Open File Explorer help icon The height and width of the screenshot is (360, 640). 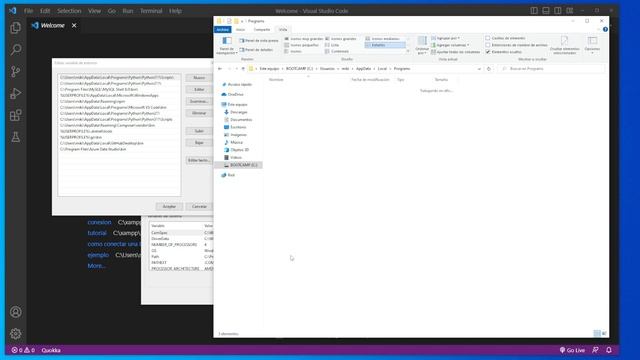pyautogui.click(x=605, y=29)
